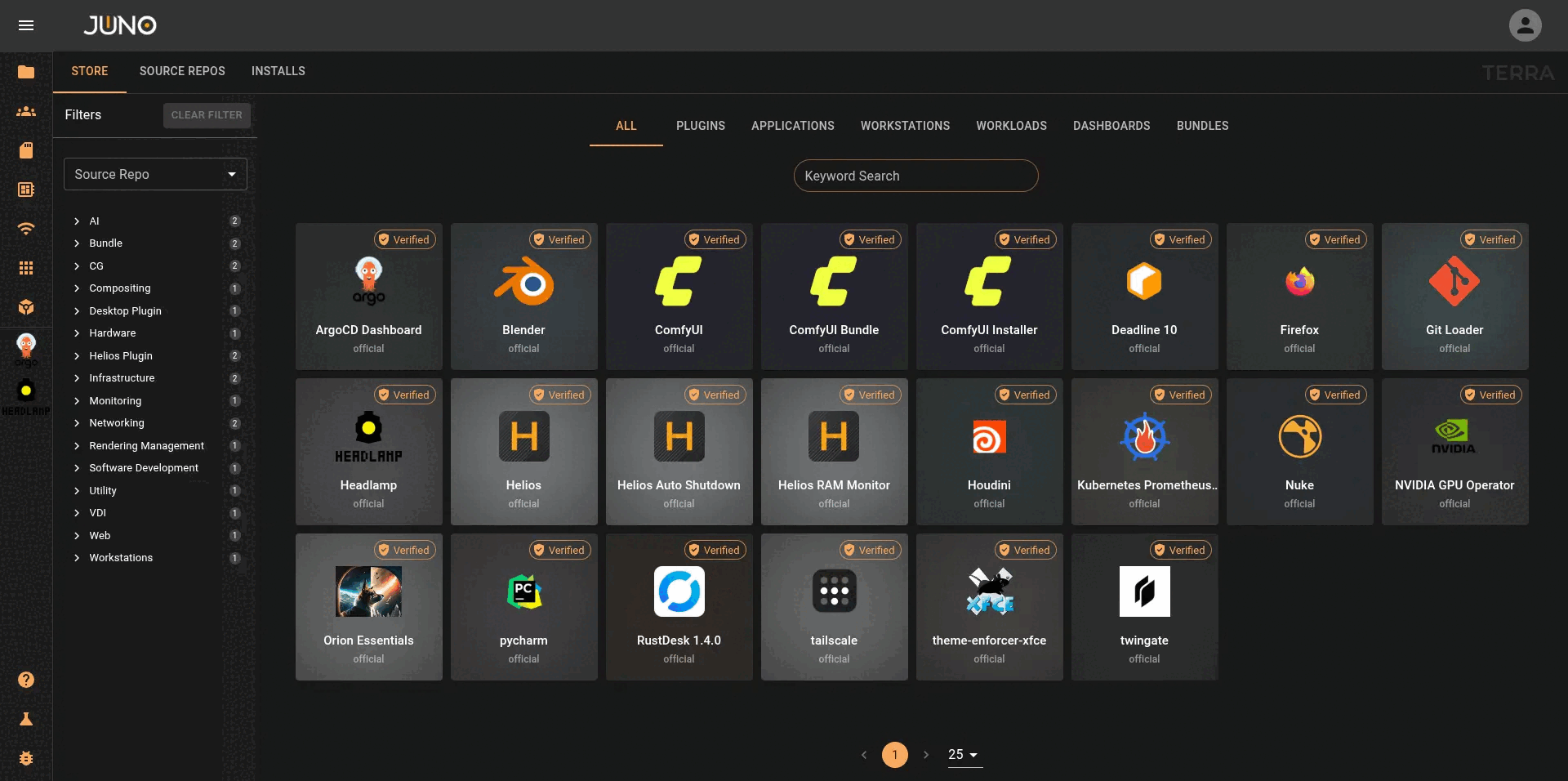Open the apps grid icon in sidebar

26,268
